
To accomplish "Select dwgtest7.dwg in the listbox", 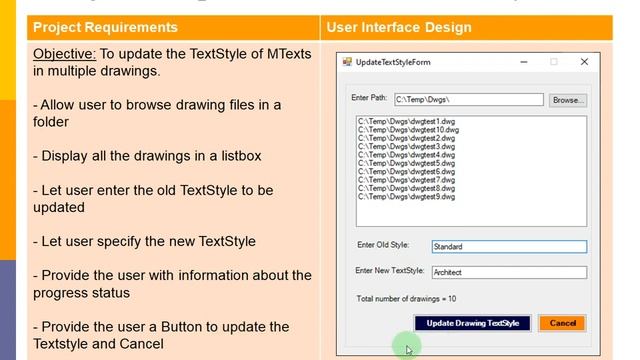I will [x=406, y=180].
